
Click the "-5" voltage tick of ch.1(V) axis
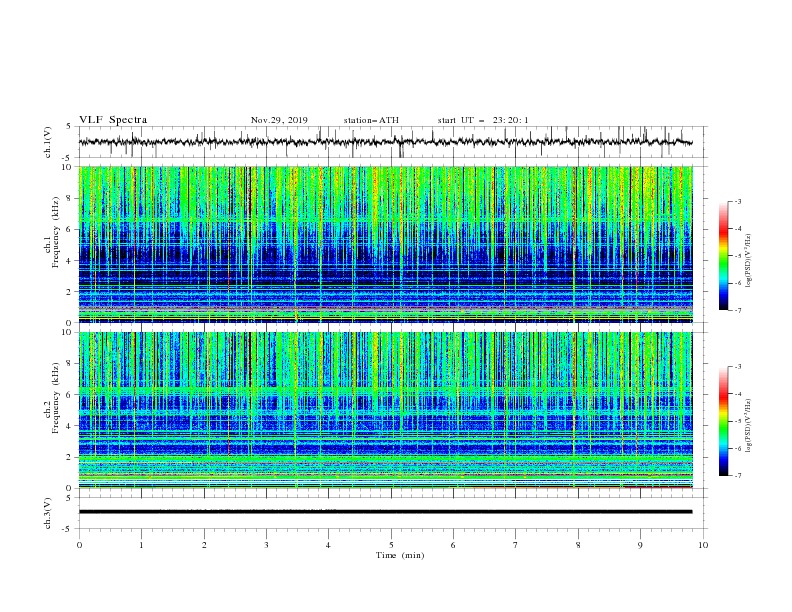click(x=68, y=158)
